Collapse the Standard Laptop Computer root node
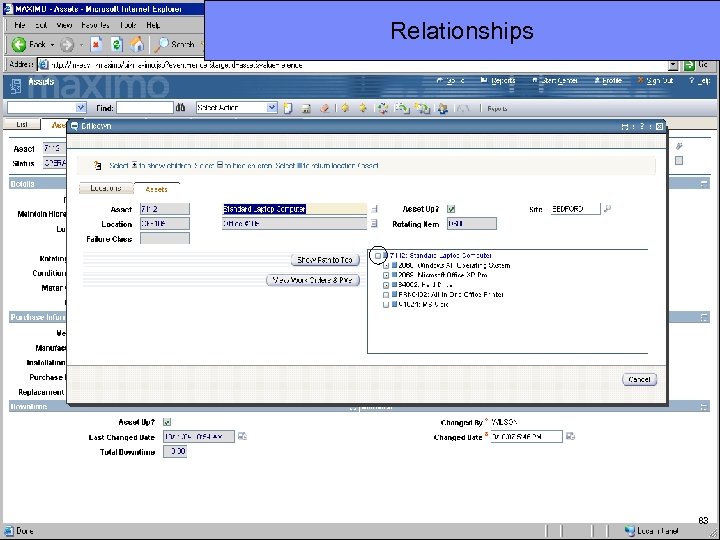 tap(377, 256)
